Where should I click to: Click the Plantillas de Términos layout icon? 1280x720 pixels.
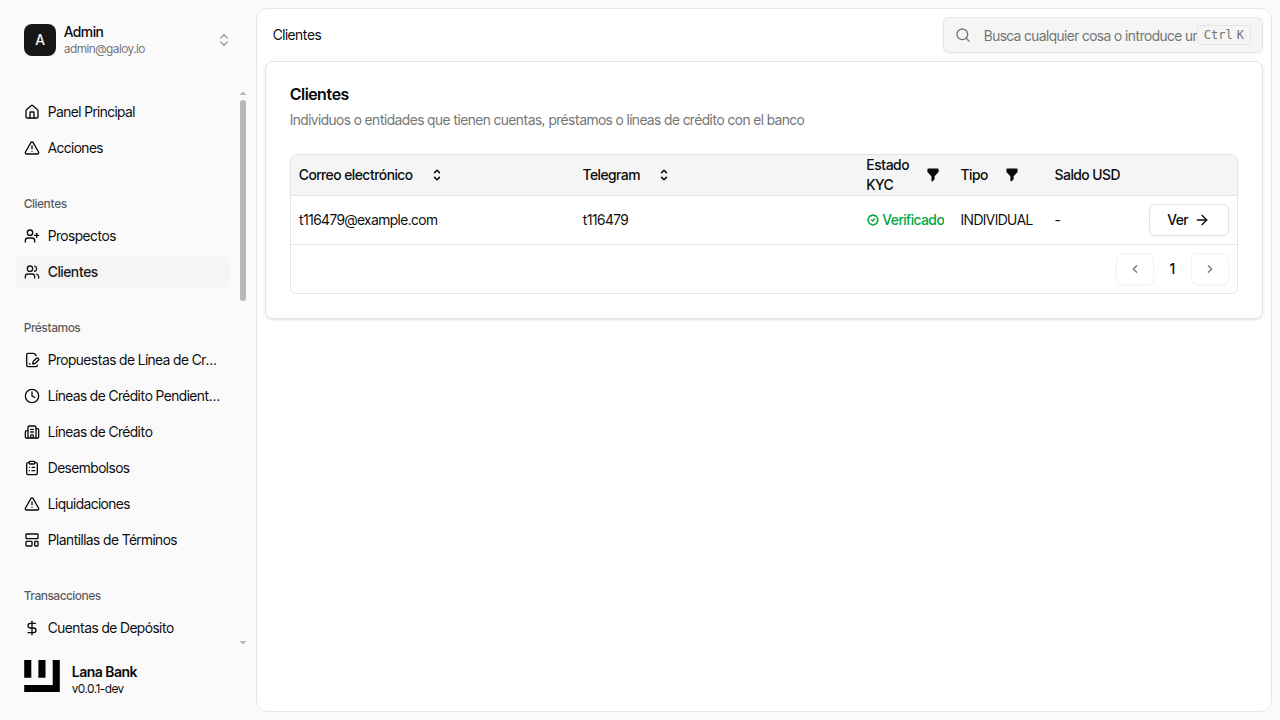32,540
